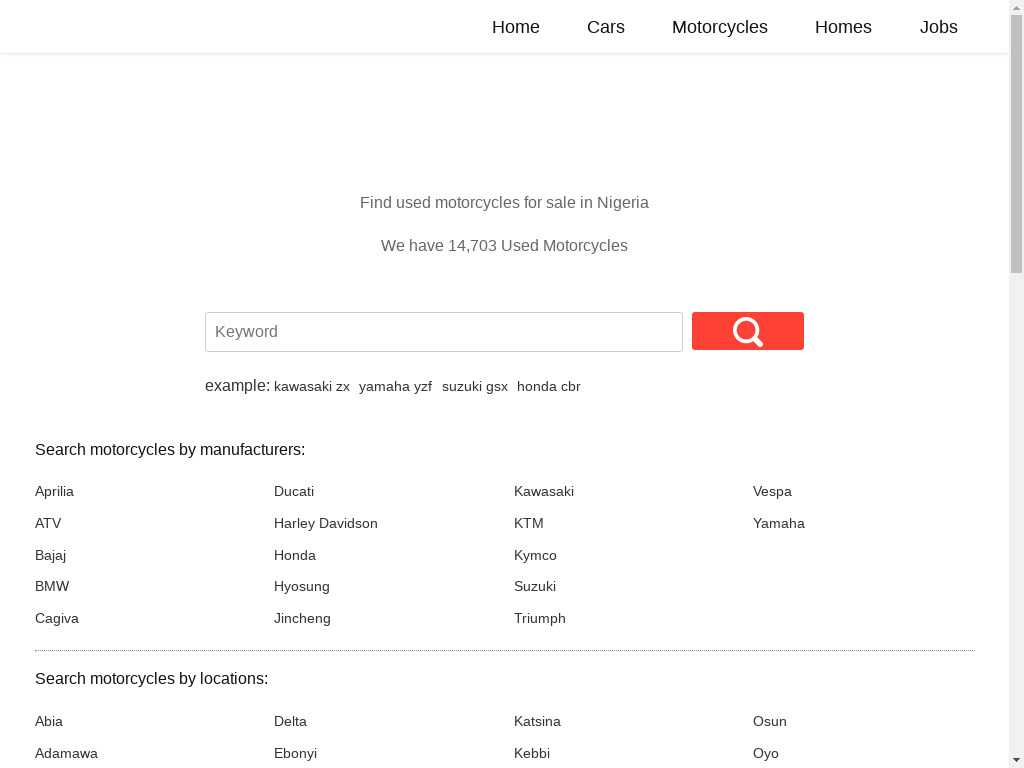1024x768 pixels.
Task: Open the ATV manufacturer link
Action: click(x=48, y=523)
